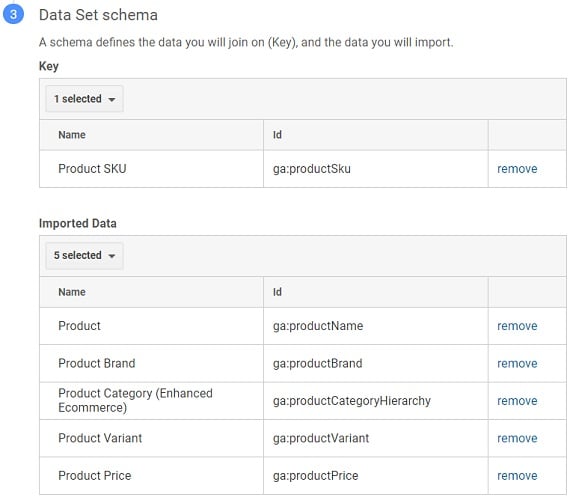Image resolution: width=573 pixels, height=500 pixels.
Task: Open the Imported Data '5 selected' dropdown
Action: point(84,255)
